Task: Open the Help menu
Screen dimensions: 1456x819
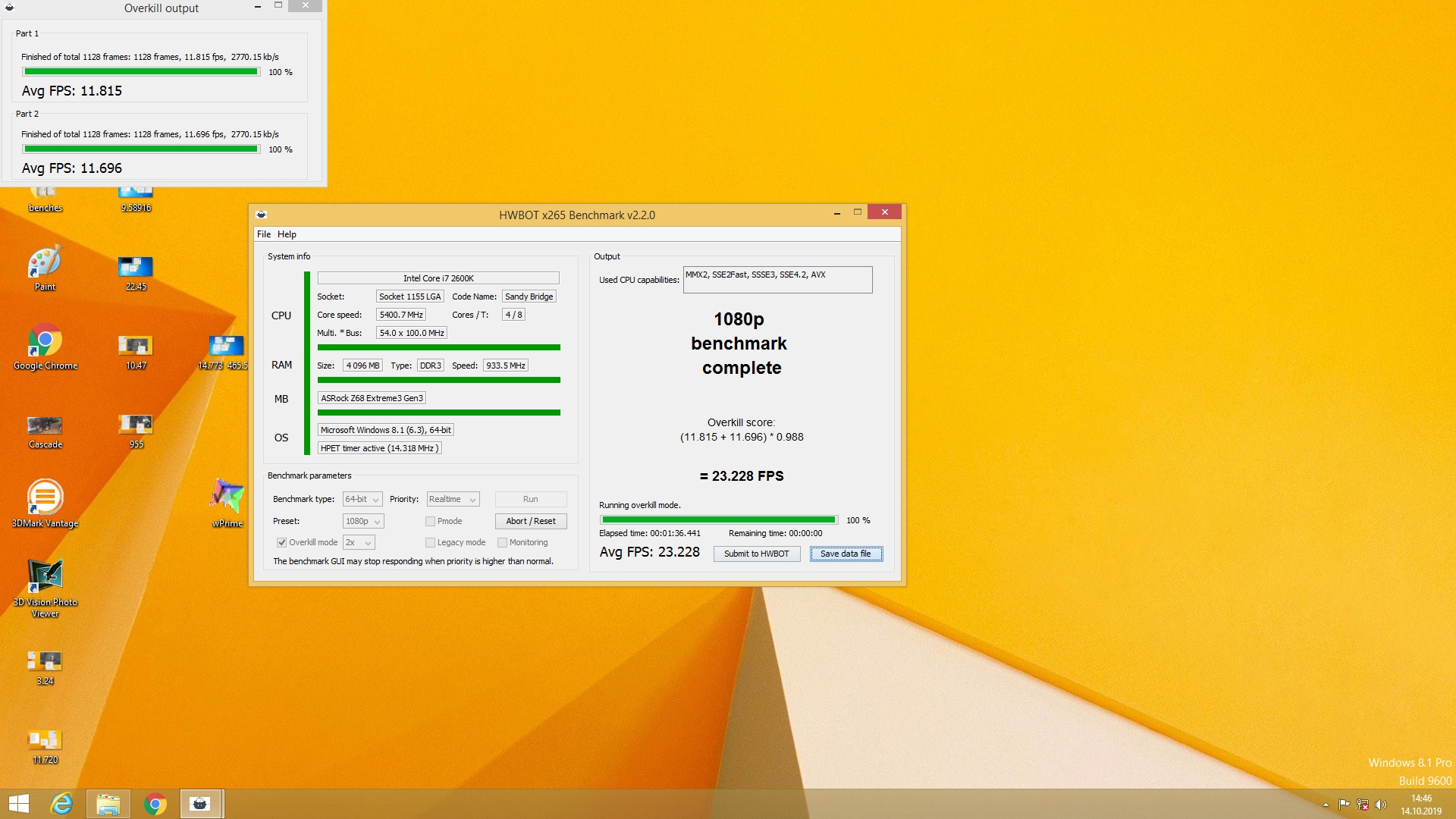Action: click(287, 234)
